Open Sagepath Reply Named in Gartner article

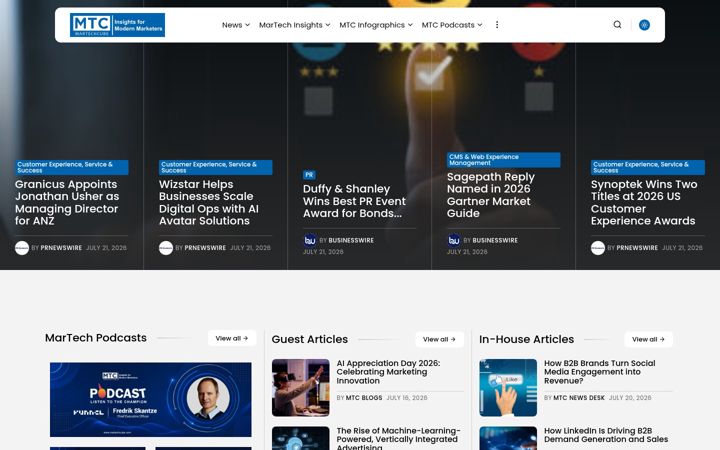click(490, 195)
